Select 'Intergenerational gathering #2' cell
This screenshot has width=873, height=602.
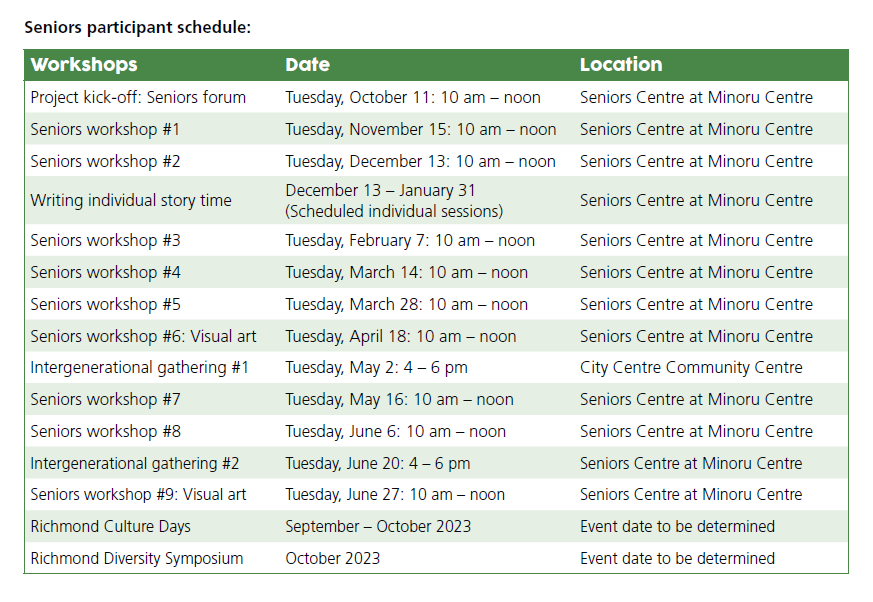pos(135,463)
